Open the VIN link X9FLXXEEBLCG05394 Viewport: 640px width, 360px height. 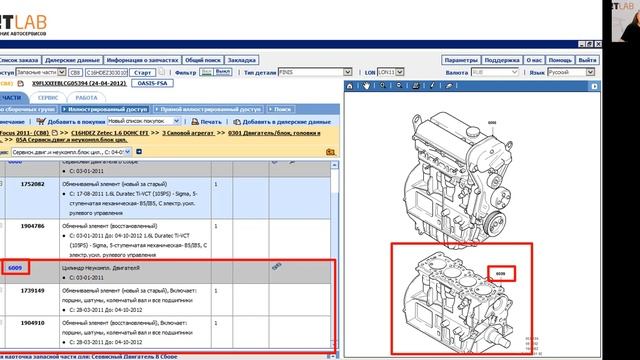79,83
